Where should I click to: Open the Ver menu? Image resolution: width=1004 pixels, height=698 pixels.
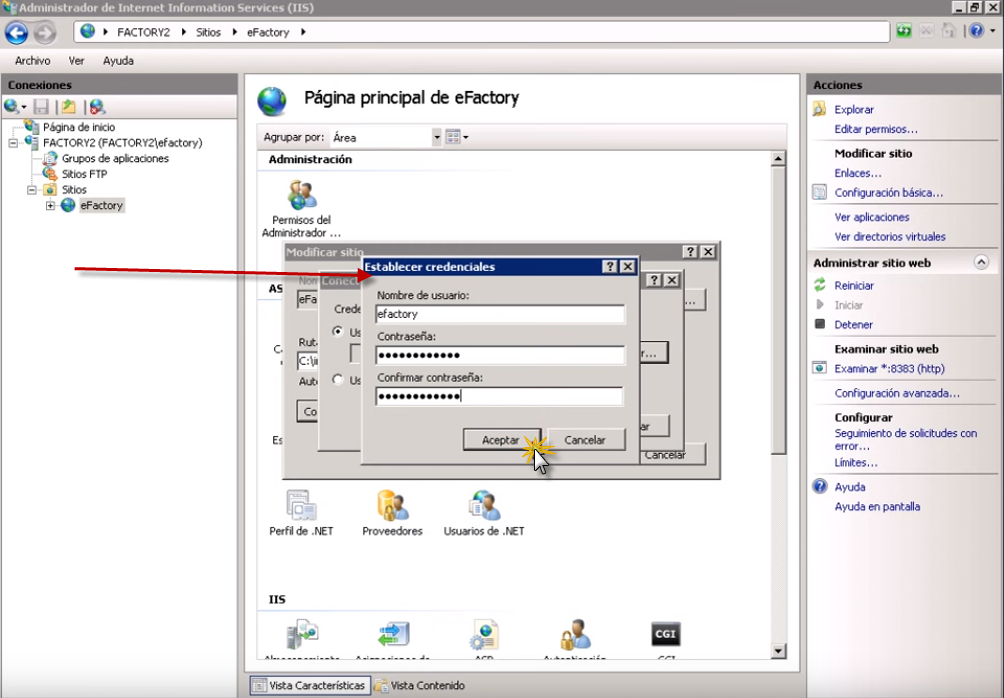[76, 61]
